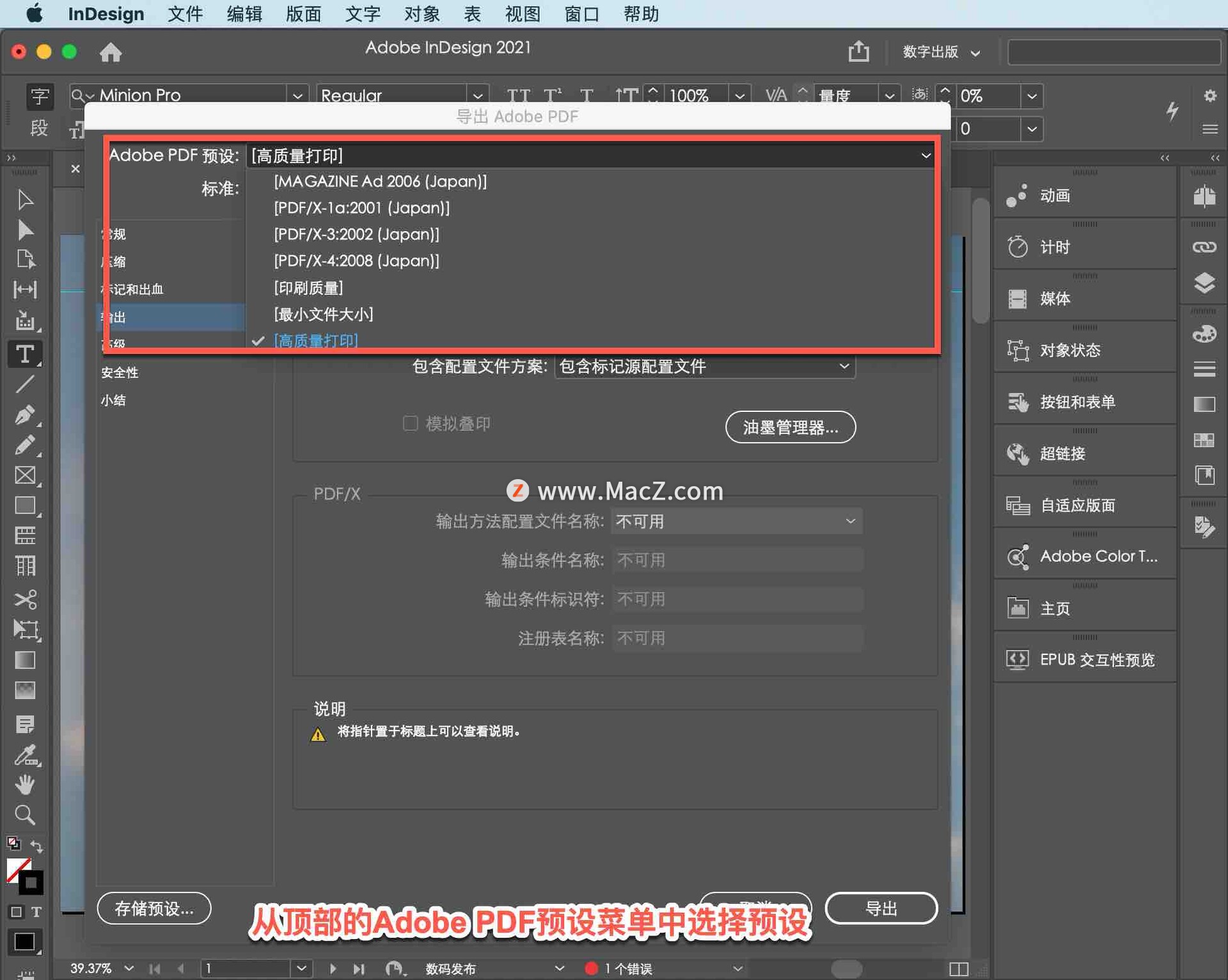Open the Hyperlinks panel
This screenshot has height=980, width=1228.
point(1085,454)
